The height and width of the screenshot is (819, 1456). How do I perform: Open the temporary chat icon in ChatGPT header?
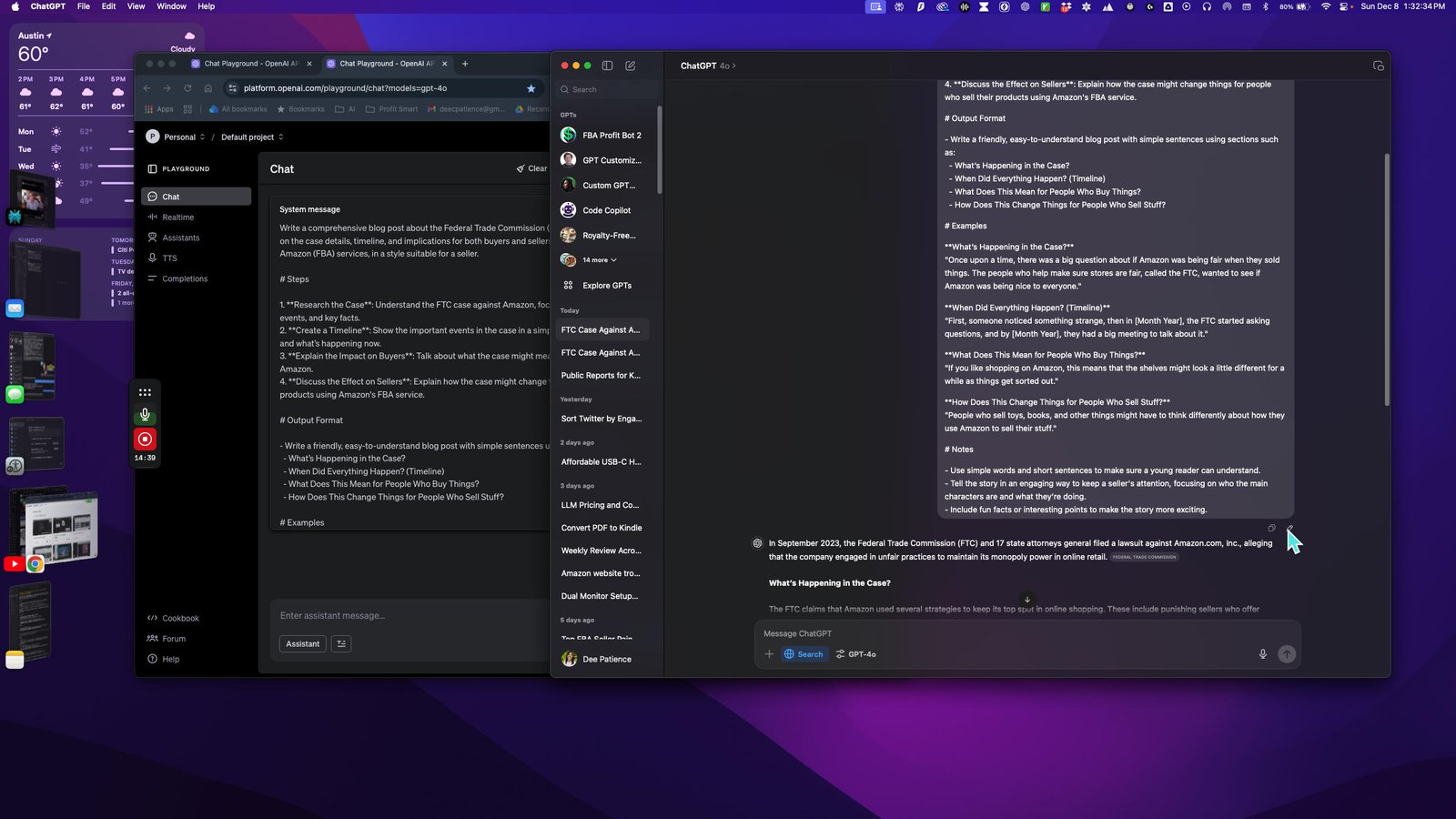[1378, 66]
